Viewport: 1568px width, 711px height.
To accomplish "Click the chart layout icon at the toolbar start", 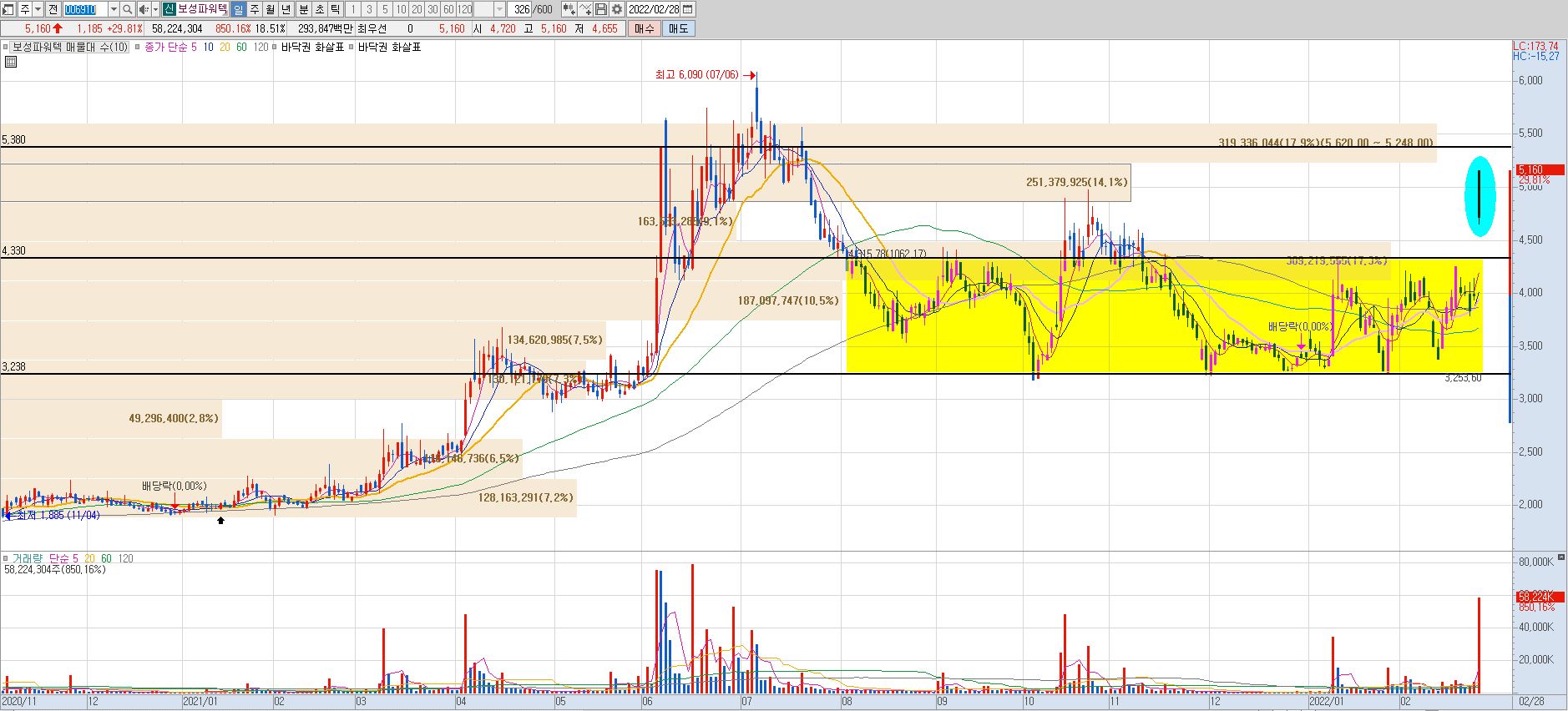I will 8,9.
